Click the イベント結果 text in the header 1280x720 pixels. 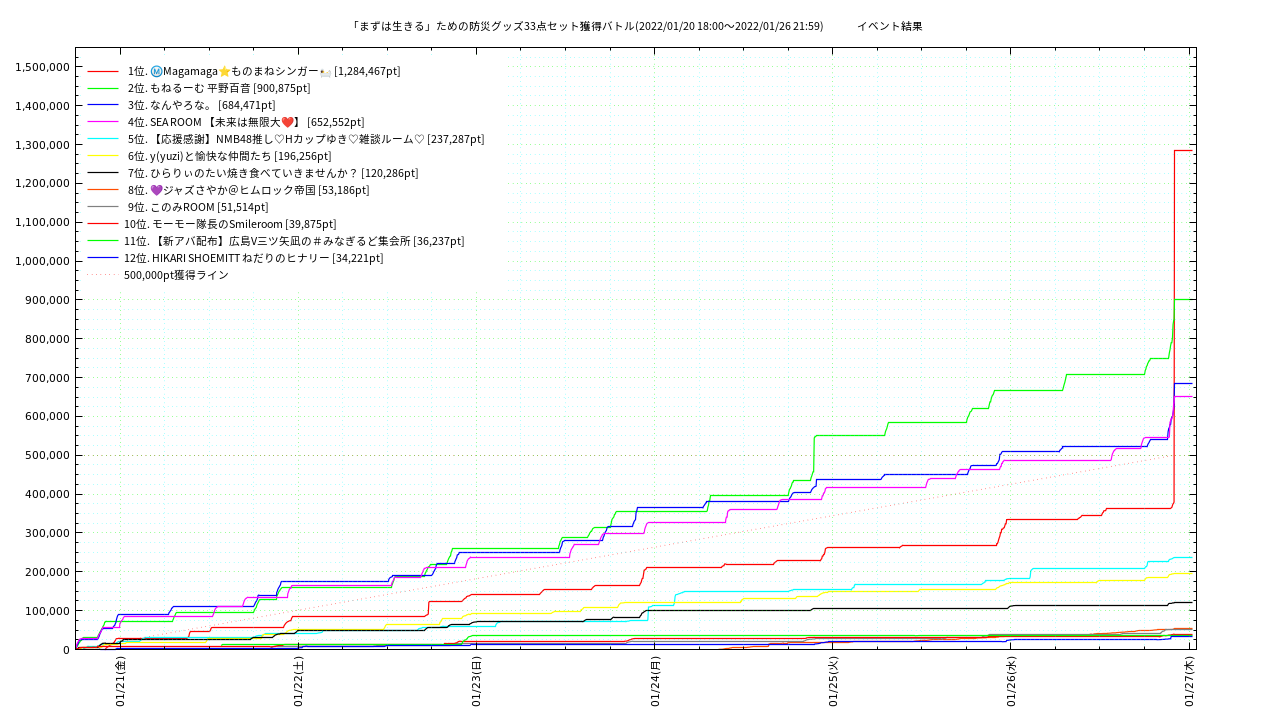(x=889, y=26)
